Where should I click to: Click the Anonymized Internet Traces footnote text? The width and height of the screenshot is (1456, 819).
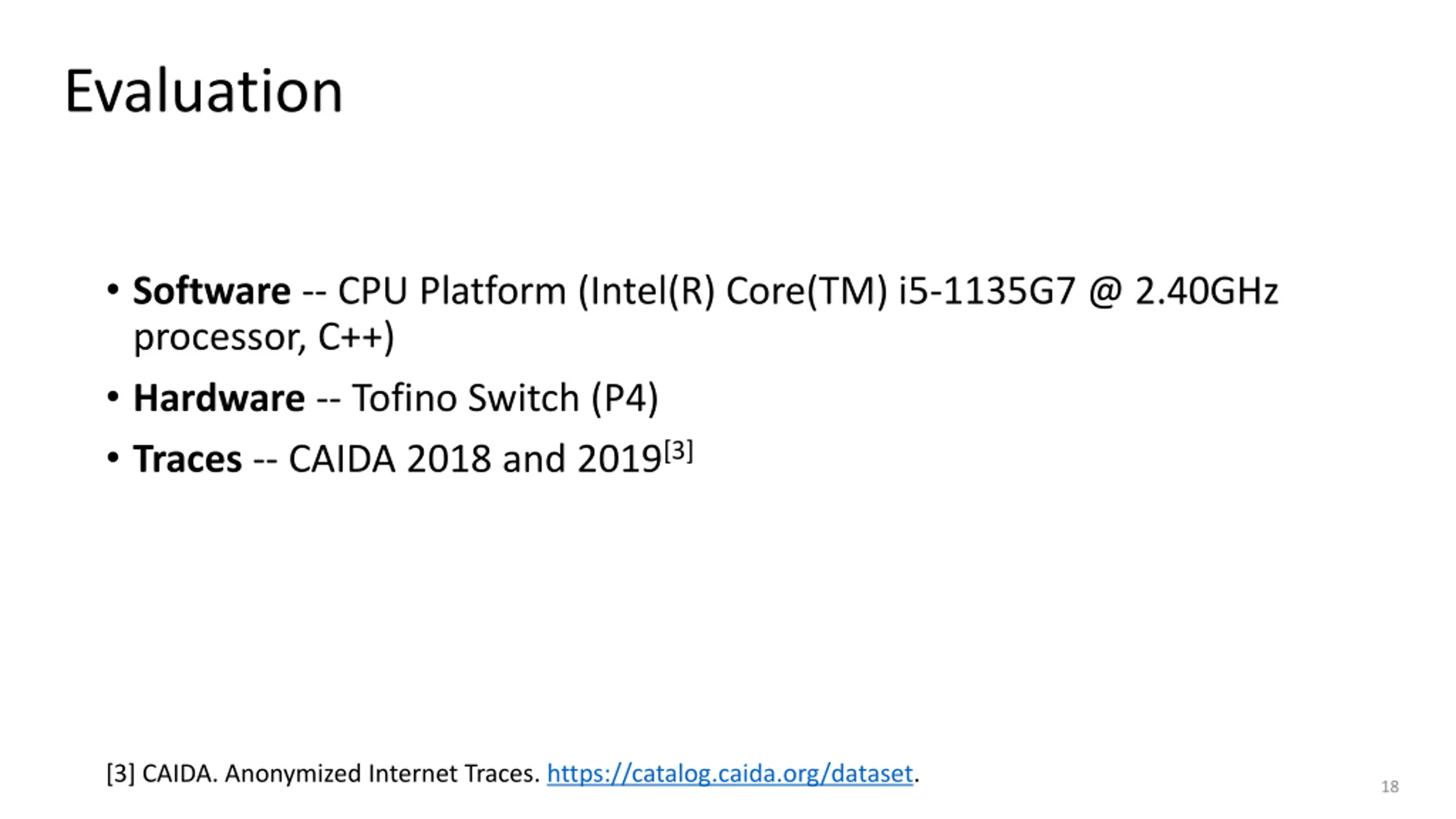point(382,774)
